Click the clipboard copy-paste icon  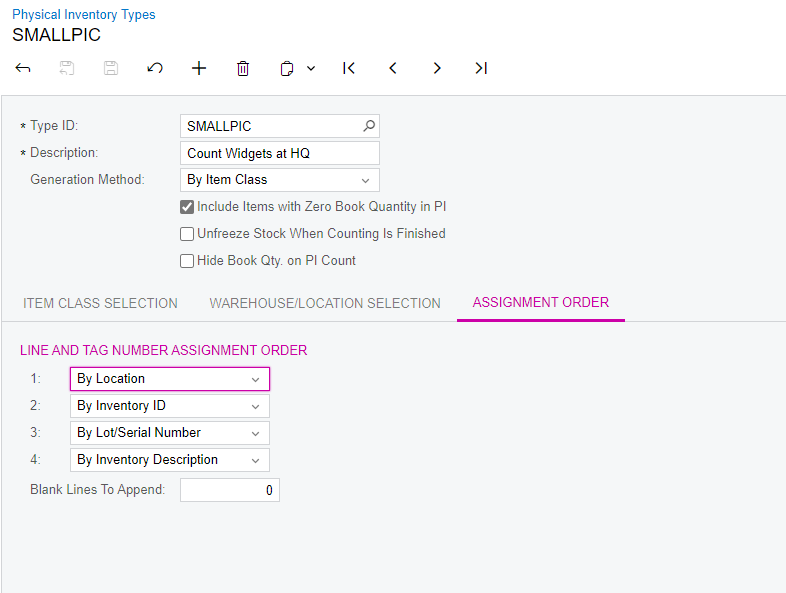click(287, 68)
